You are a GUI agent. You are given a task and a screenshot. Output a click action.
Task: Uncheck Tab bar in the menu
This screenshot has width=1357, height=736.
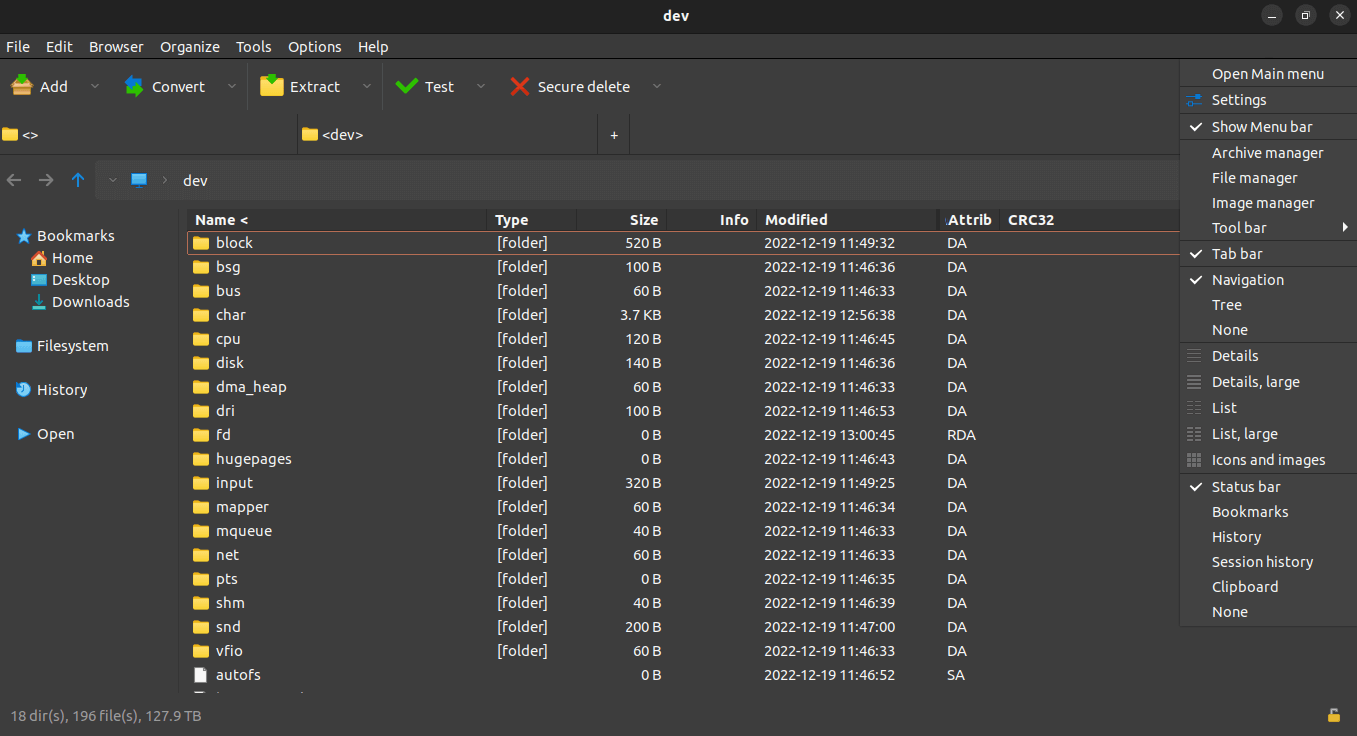coord(1236,254)
